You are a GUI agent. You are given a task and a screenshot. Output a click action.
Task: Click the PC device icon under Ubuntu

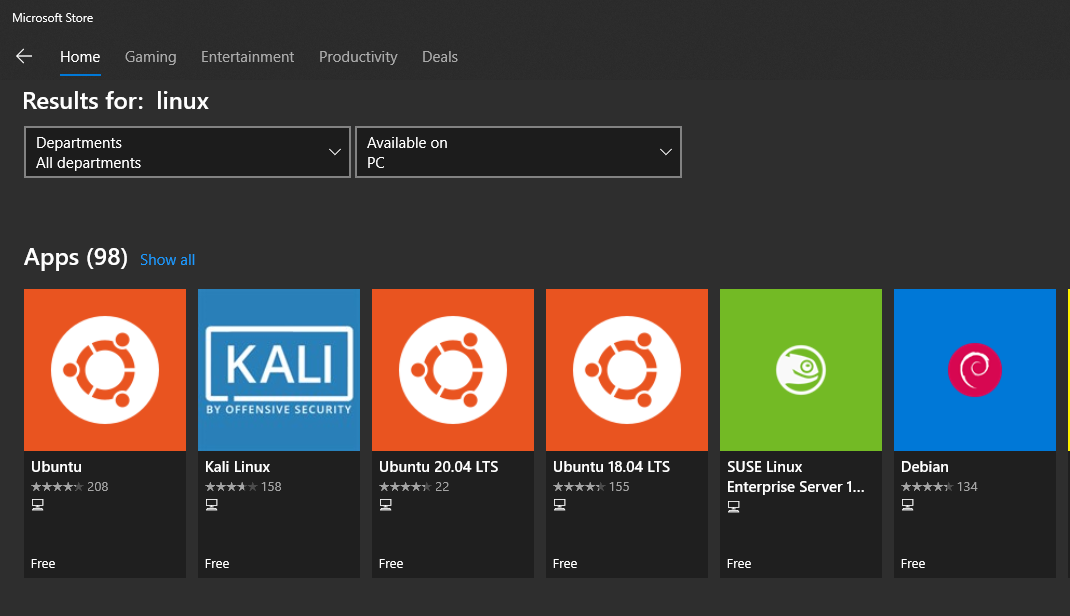pyautogui.click(x=38, y=505)
